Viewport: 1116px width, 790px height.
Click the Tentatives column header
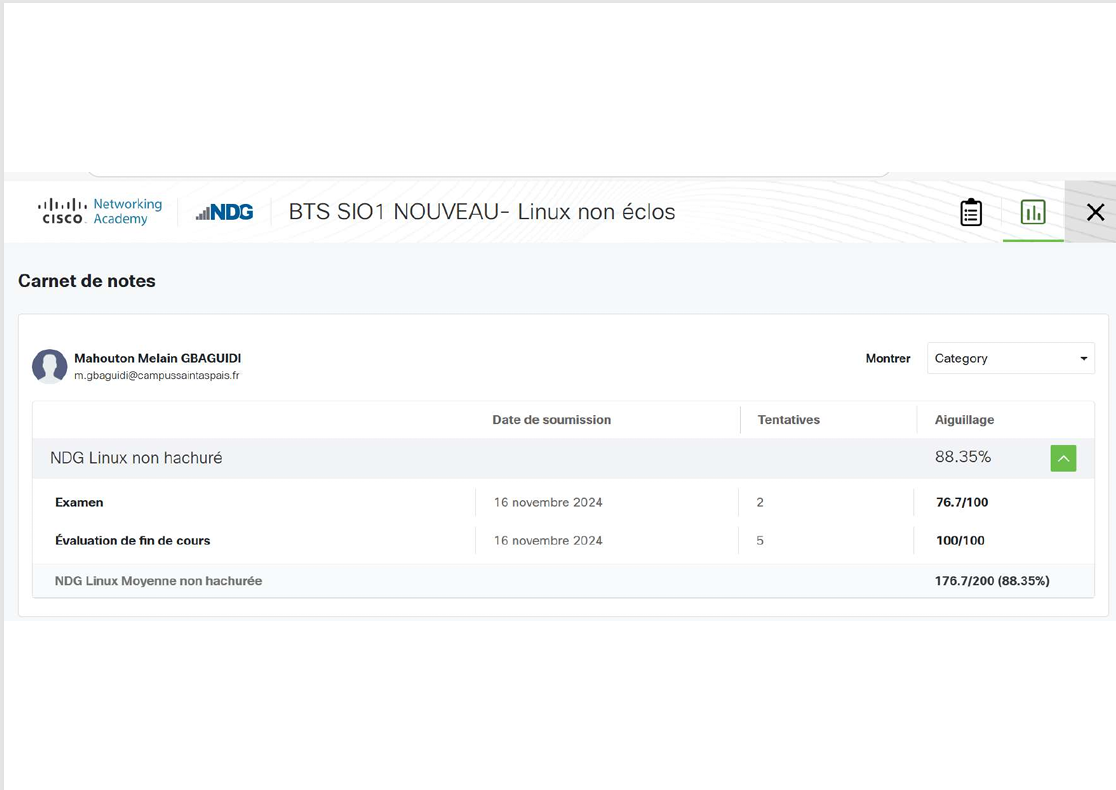click(x=788, y=420)
